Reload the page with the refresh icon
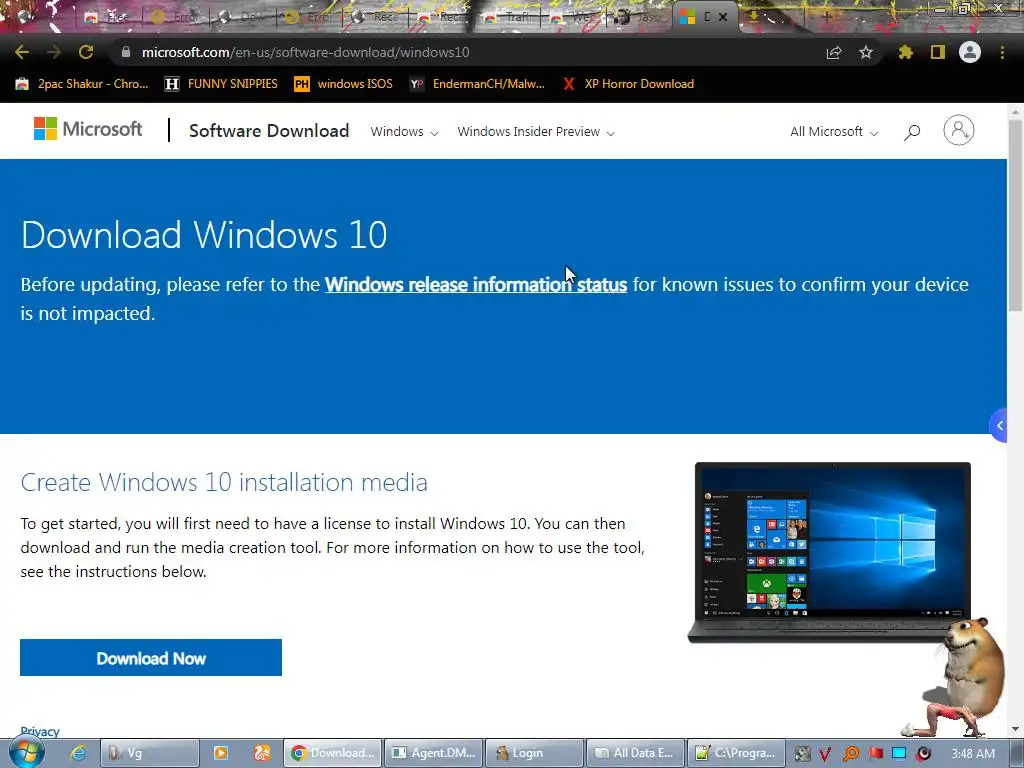Screen dimensions: 1024x768 pos(86,52)
